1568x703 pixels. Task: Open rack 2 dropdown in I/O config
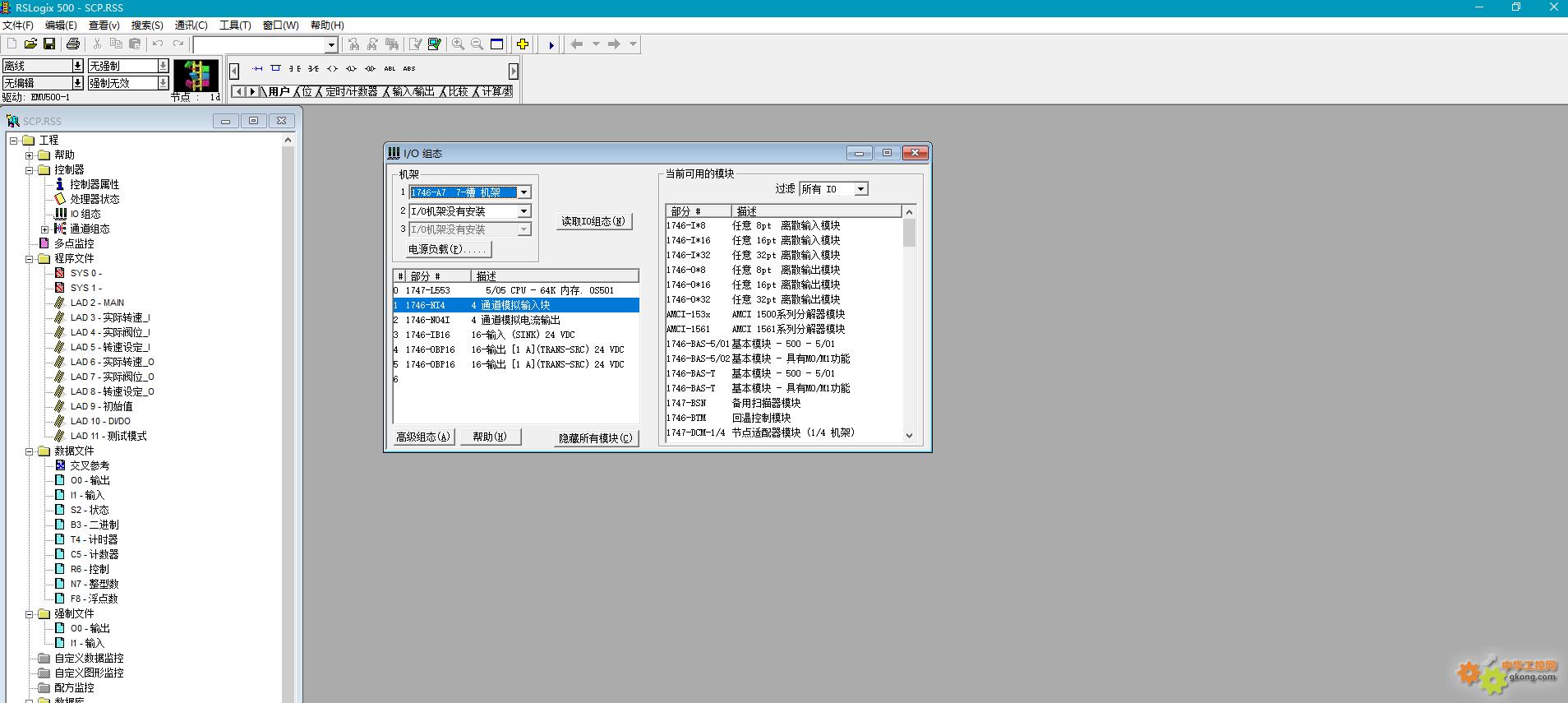(x=523, y=211)
